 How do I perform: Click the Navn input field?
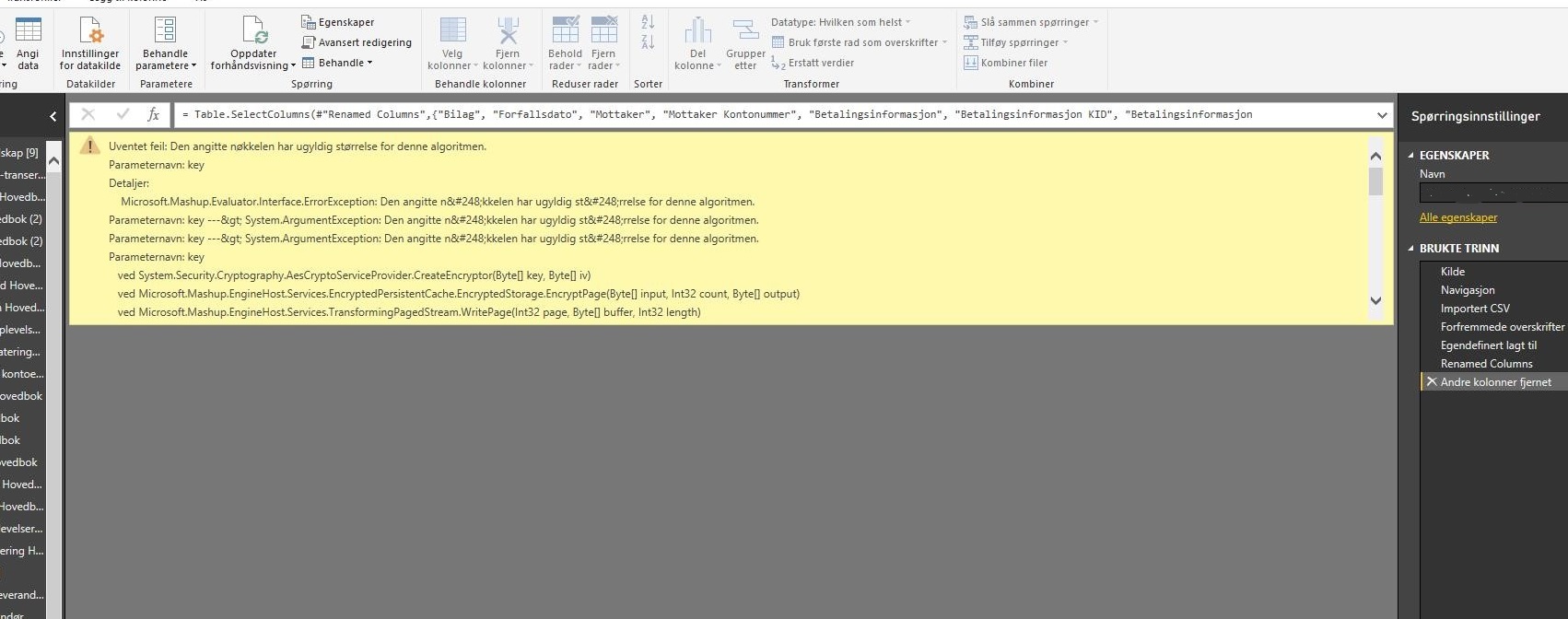(1493, 193)
